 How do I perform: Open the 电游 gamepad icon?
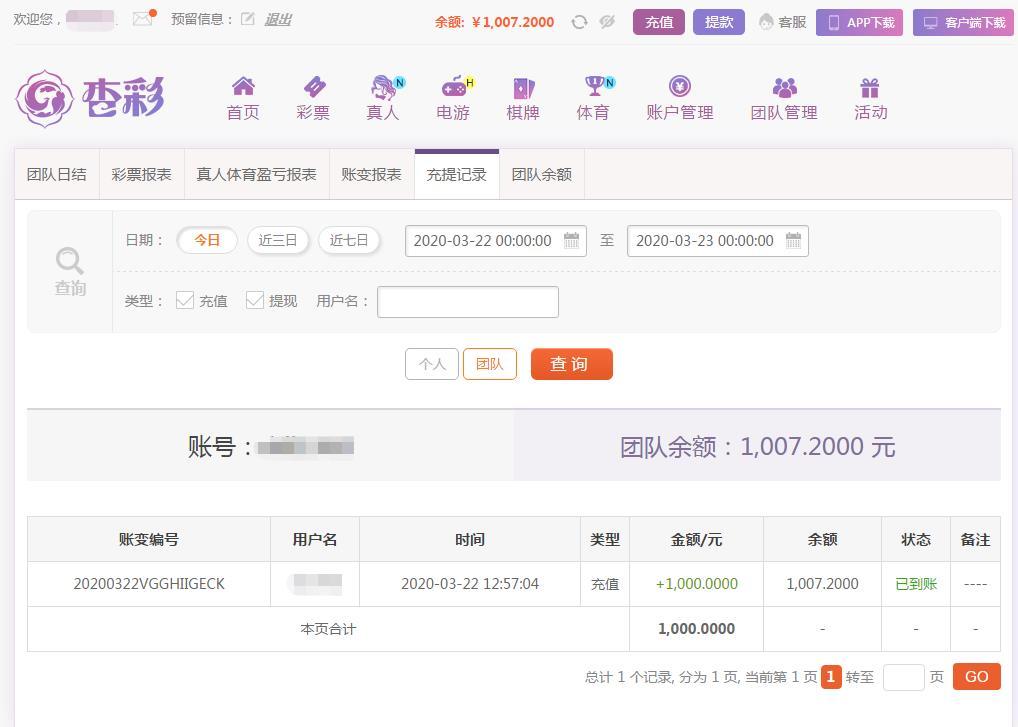point(453,87)
